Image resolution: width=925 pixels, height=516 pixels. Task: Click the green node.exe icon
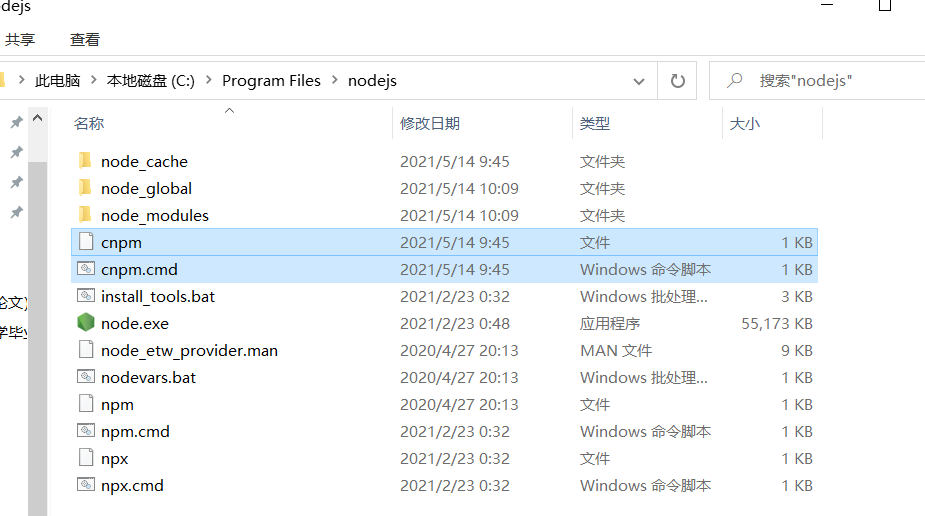pos(86,323)
